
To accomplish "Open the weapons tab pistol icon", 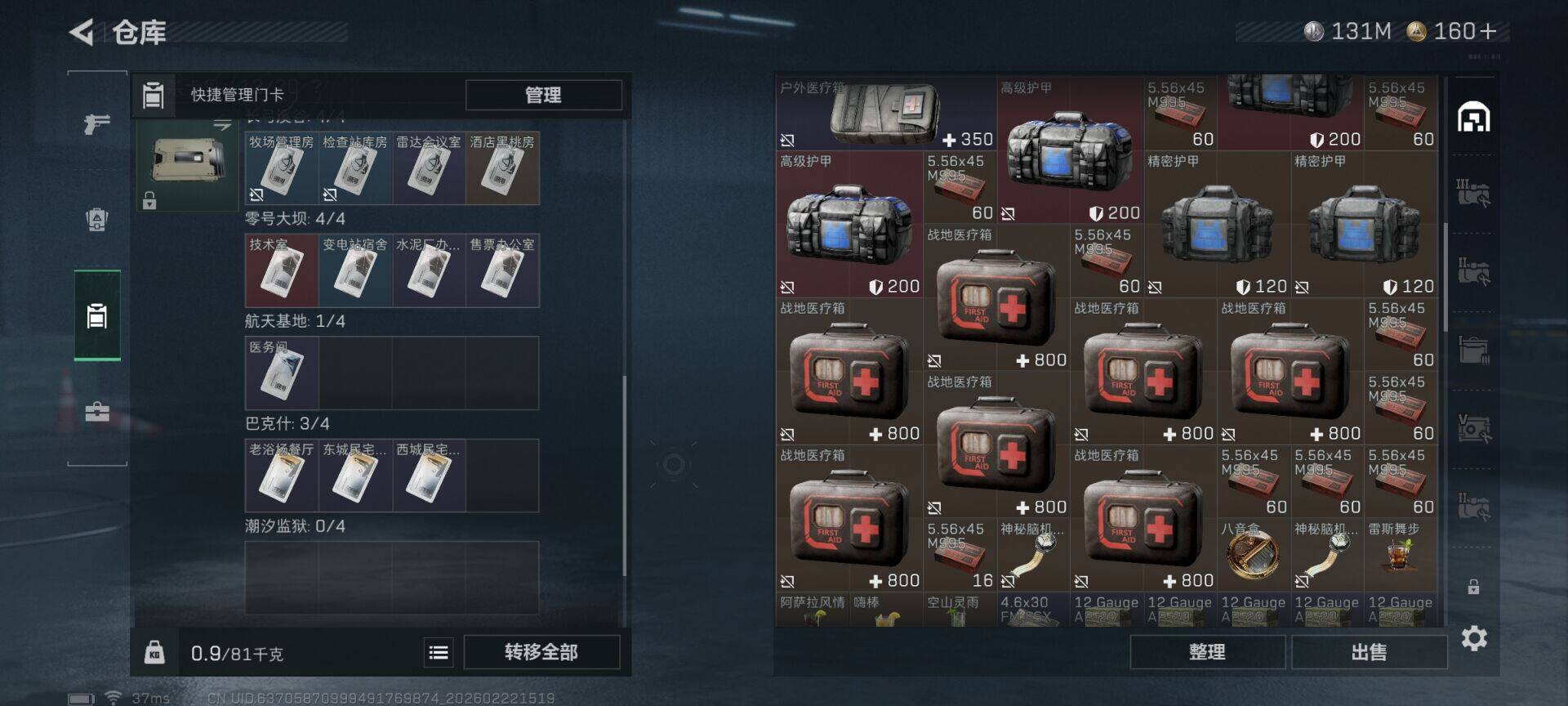I will pos(97,124).
